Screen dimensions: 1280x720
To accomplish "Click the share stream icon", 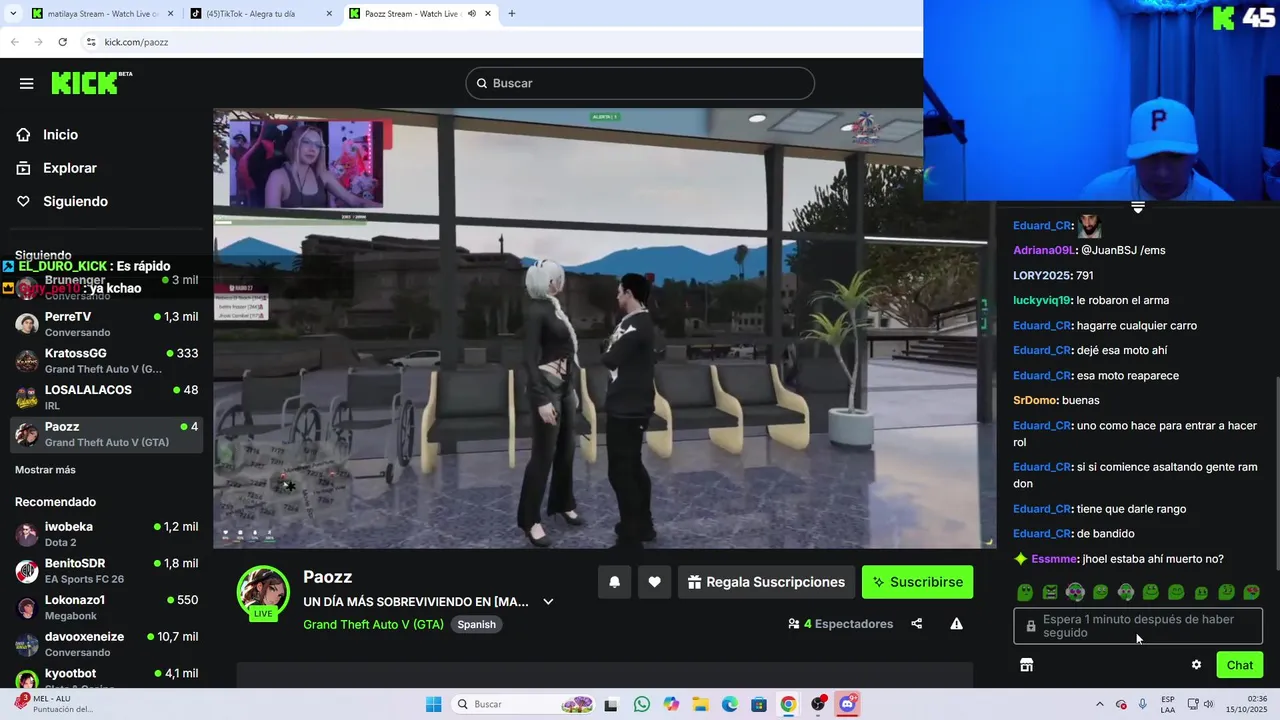I will (916, 624).
